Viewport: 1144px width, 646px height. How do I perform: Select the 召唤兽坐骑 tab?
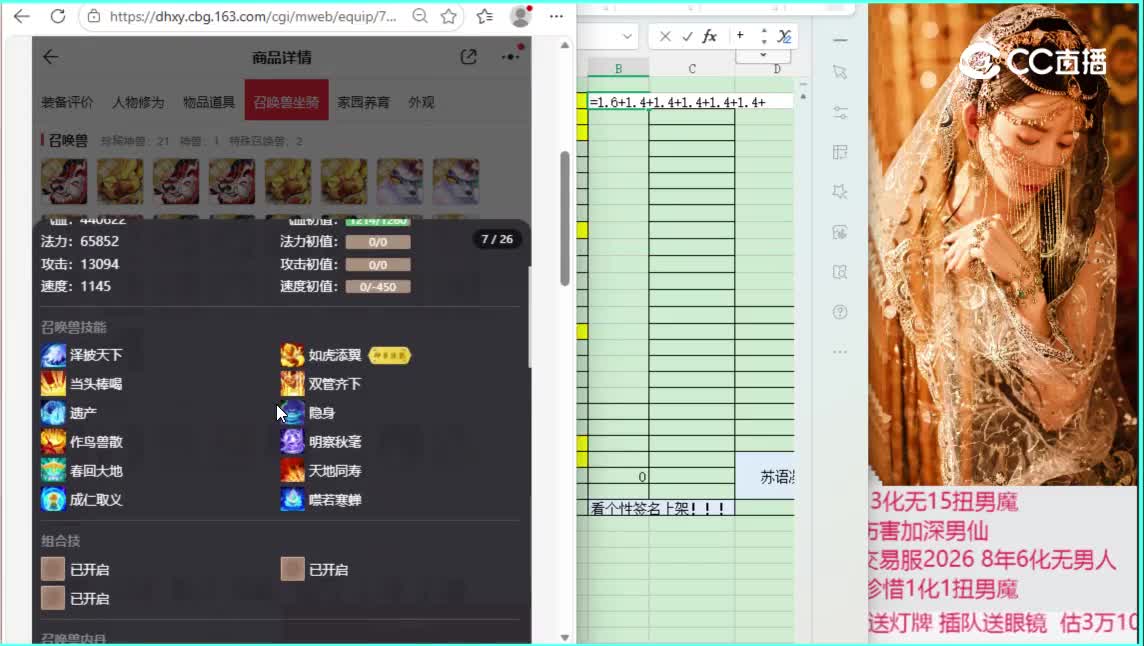click(286, 100)
